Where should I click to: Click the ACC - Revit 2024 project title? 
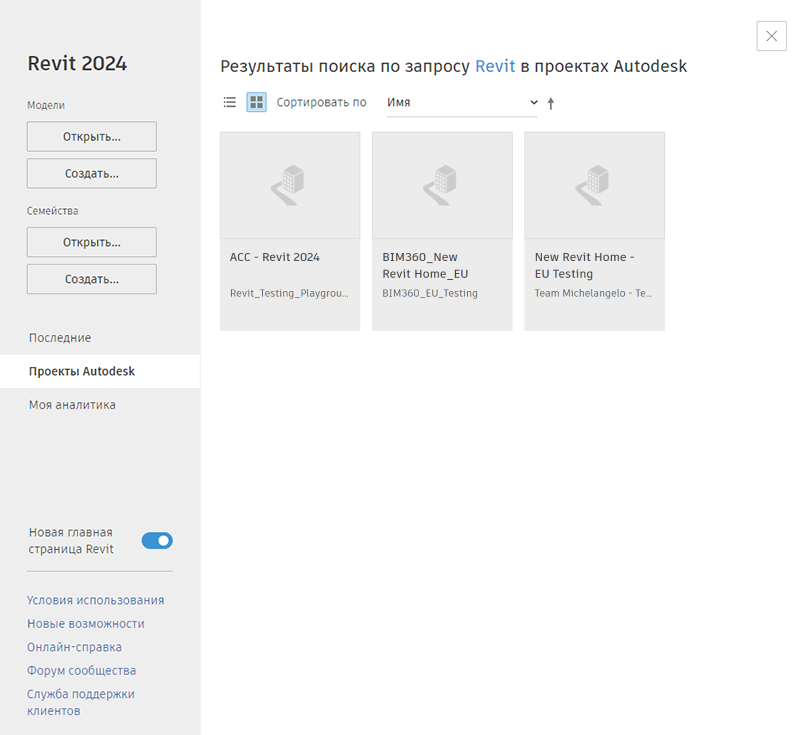point(274,257)
